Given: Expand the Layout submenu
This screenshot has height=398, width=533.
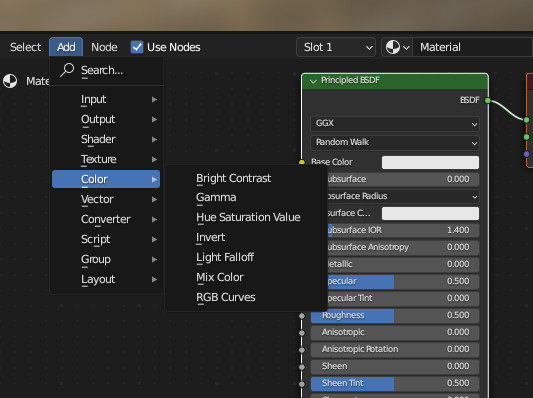Looking at the screenshot, I should (x=106, y=279).
